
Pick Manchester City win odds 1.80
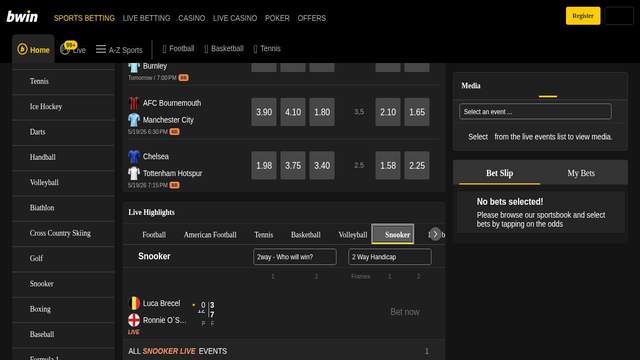tap(322, 112)
